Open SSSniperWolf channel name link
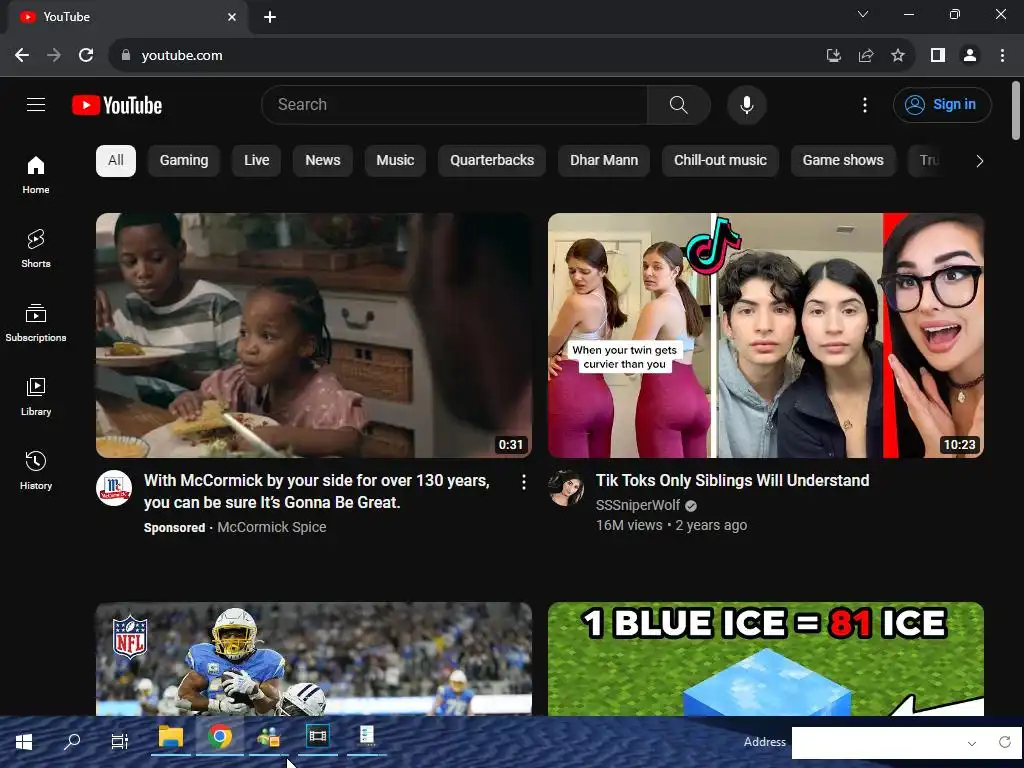The image size is (1024, 768). click(637, 505)
